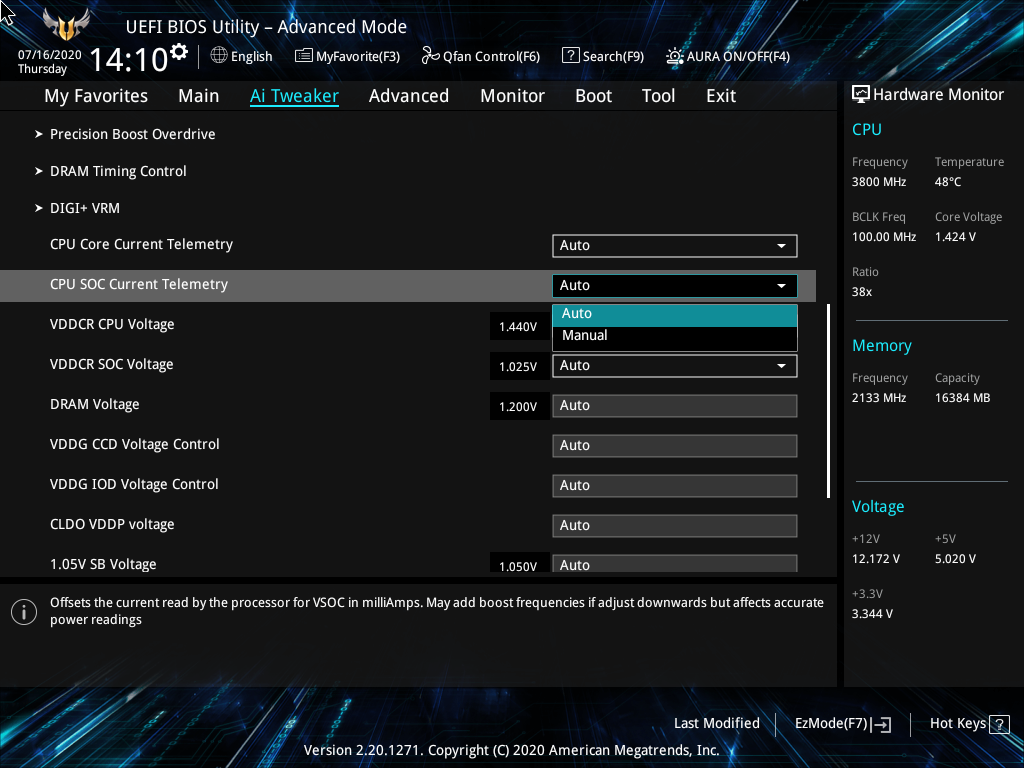Open the Exit tab
This screenshot has height=768, width=1024.
[721, 96]
